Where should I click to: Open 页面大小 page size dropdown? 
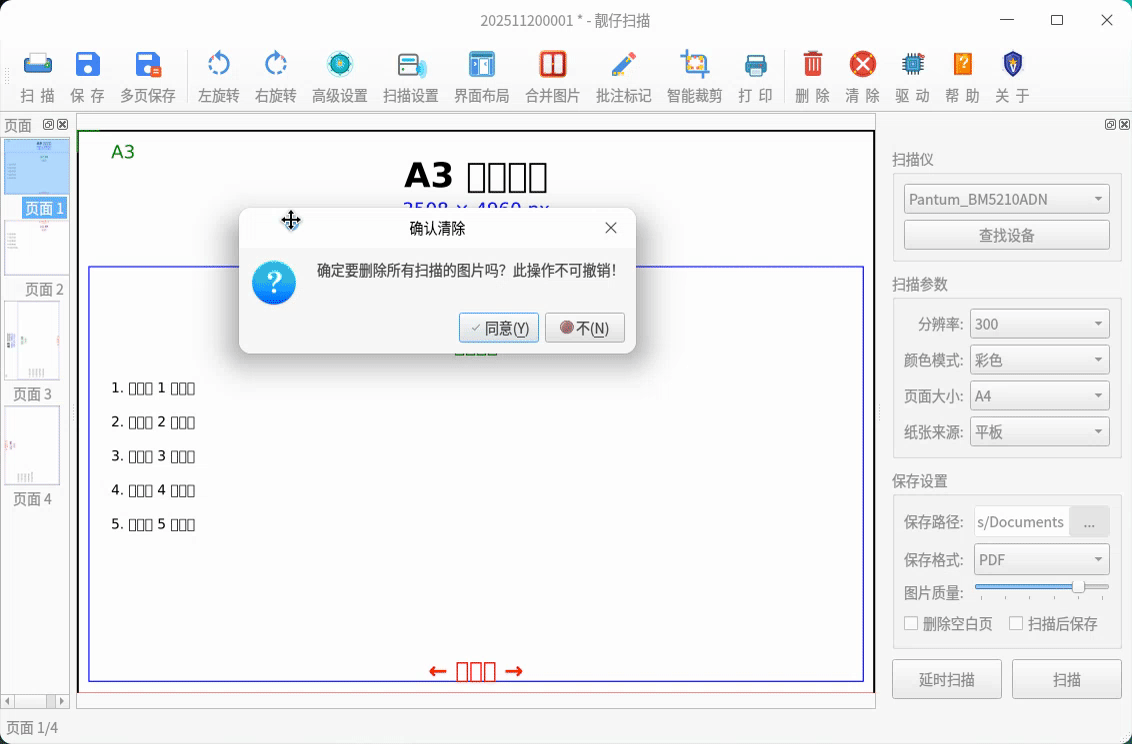point(1040,396)
